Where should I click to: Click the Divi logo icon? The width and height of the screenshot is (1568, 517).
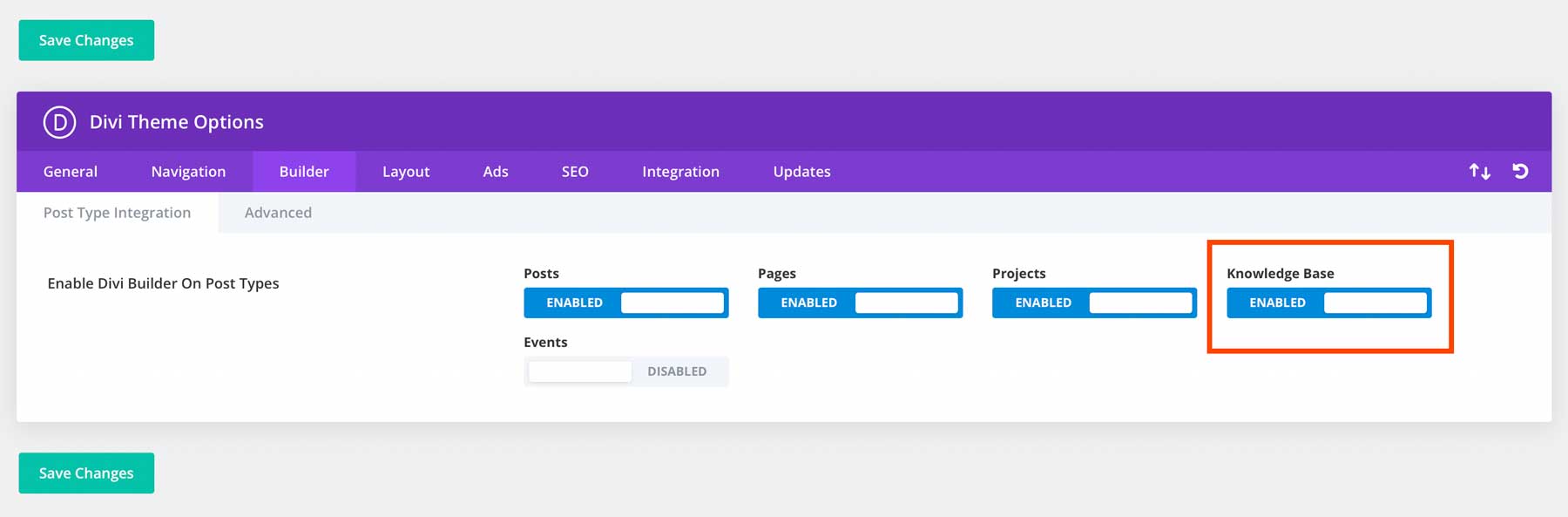(x=59, y=122)
